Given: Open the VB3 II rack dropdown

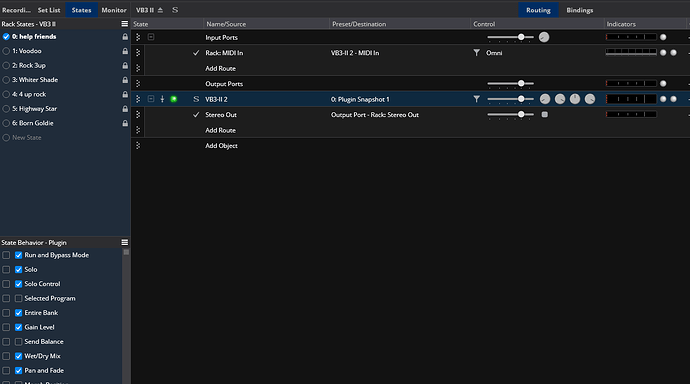Looking at the screenshot, I should coord(145,10).
